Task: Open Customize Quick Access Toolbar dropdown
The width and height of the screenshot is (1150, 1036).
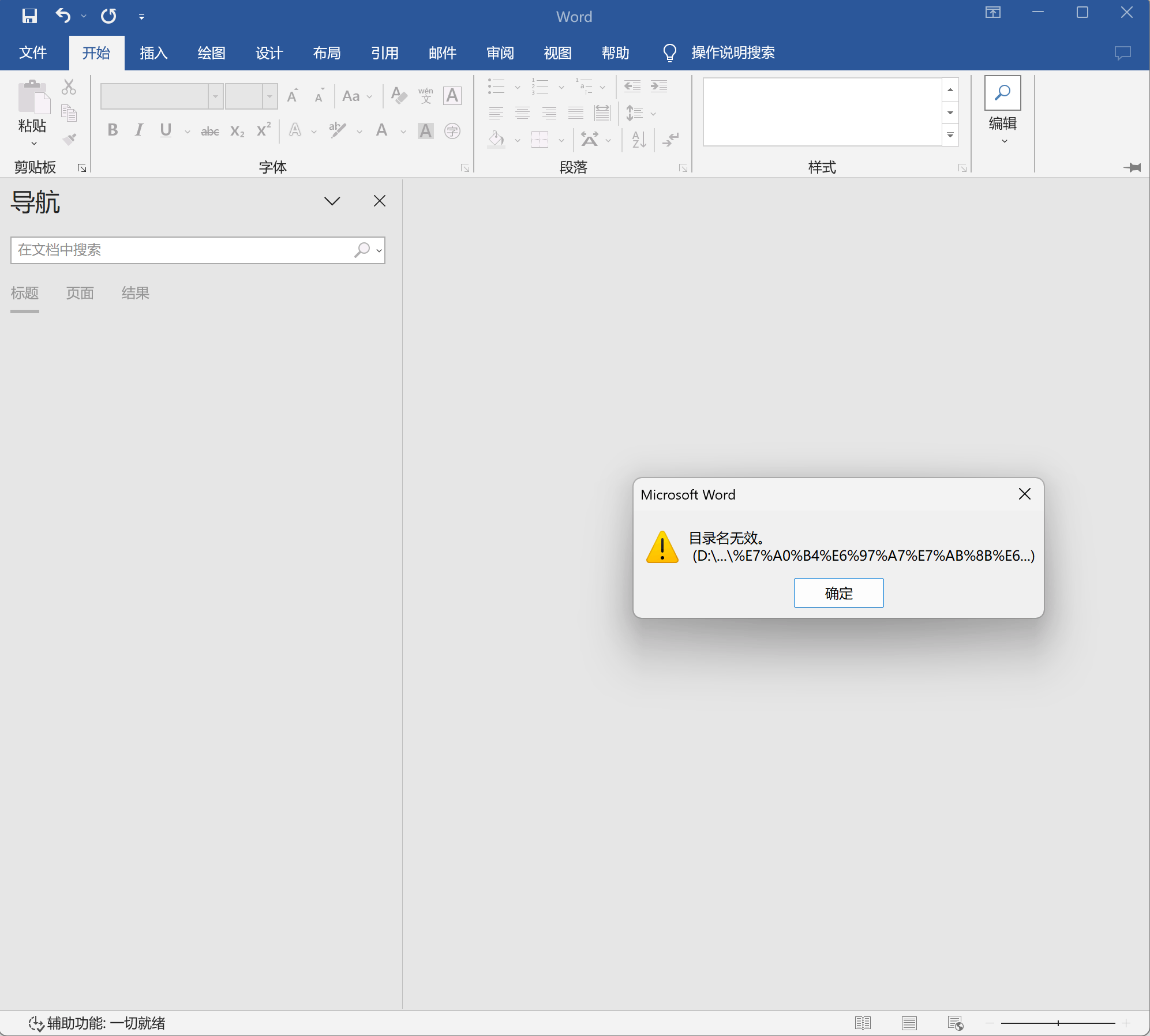Action: tap(141, 17)
